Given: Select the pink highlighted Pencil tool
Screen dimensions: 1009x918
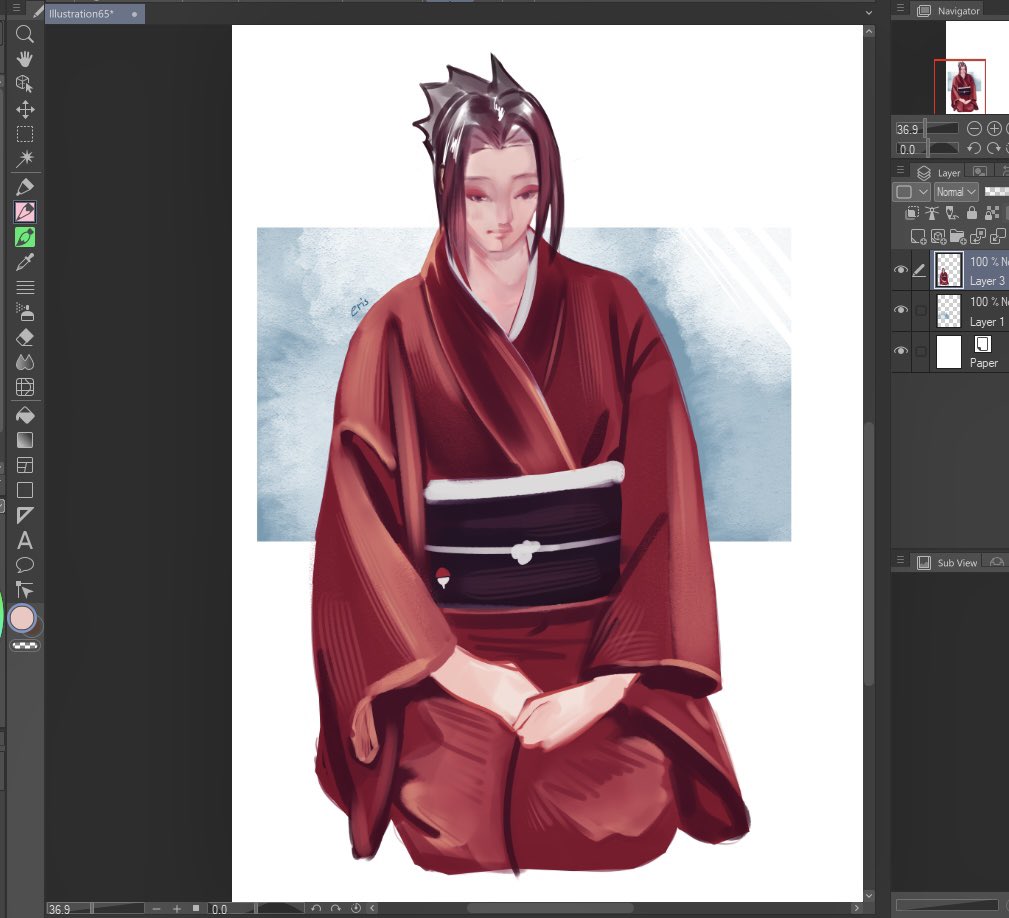Looking at the screenshot, I should (x=24, y=212).
